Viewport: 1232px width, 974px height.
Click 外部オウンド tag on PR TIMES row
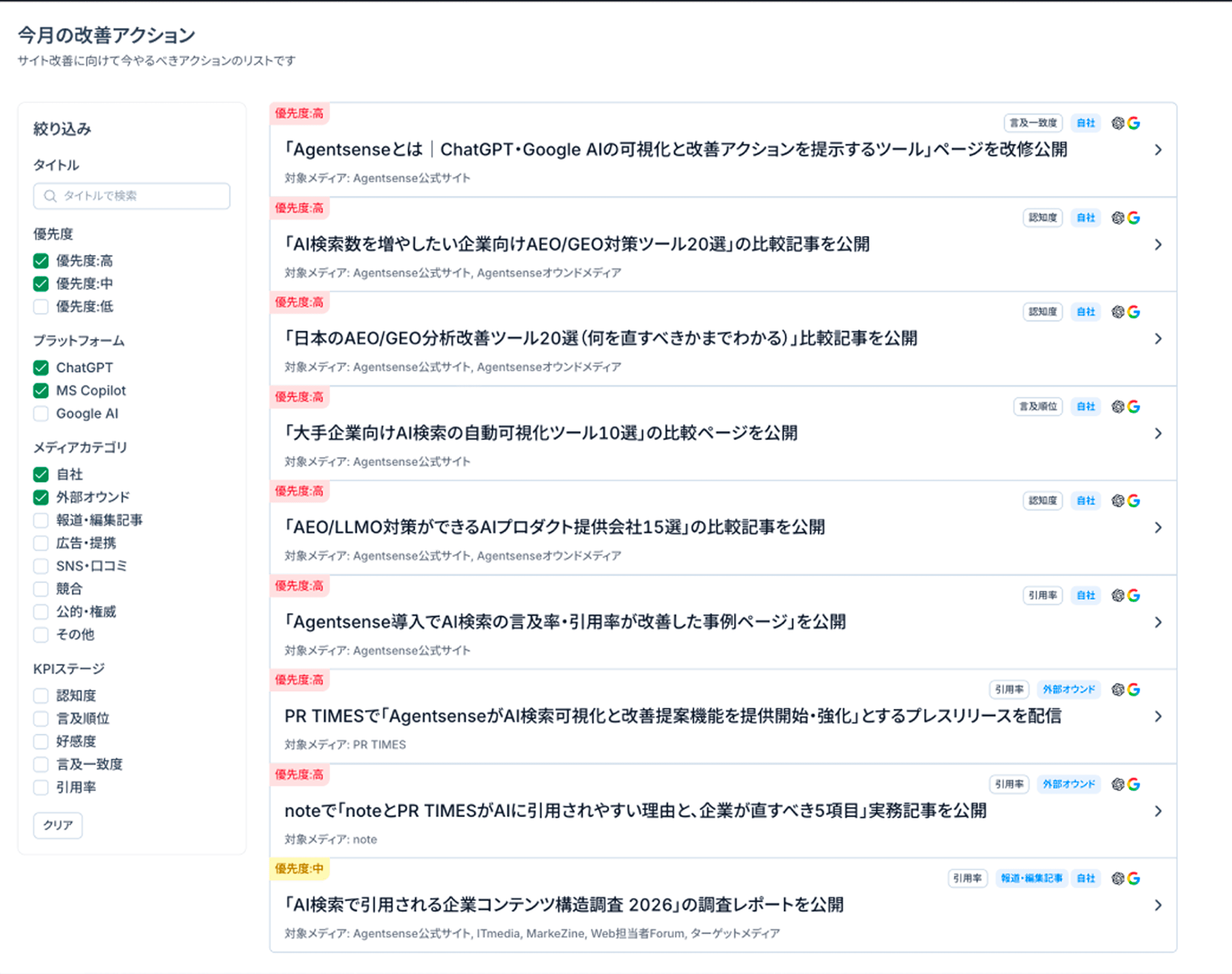1069,689
